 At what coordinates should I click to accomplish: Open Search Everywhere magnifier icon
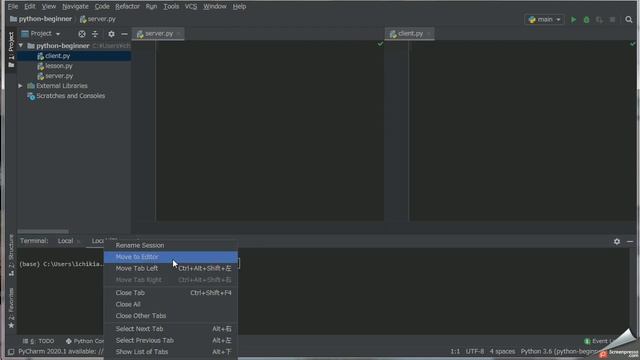(x=629, y=20)
